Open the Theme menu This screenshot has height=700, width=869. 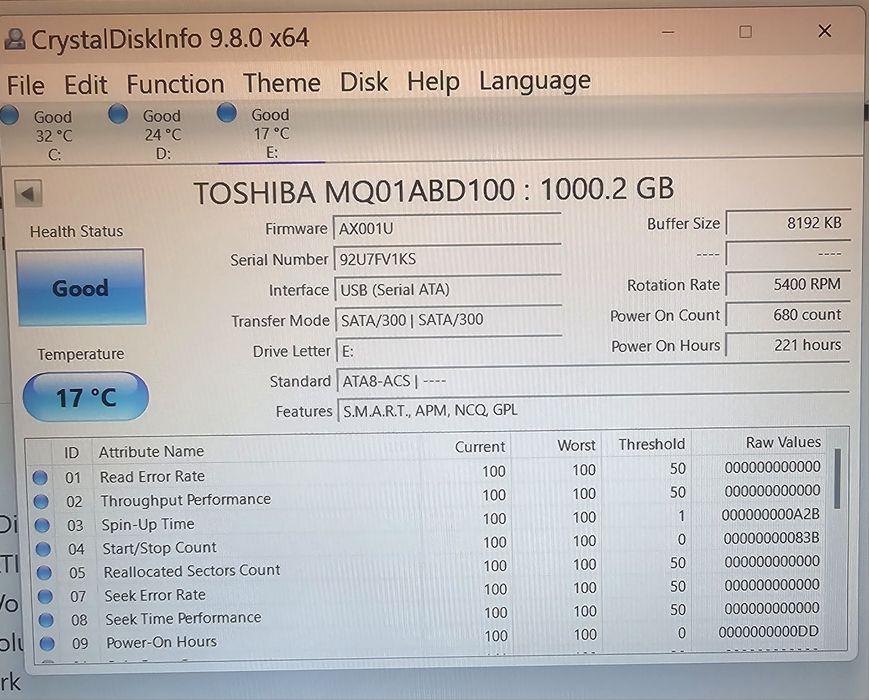pos(282,83)
